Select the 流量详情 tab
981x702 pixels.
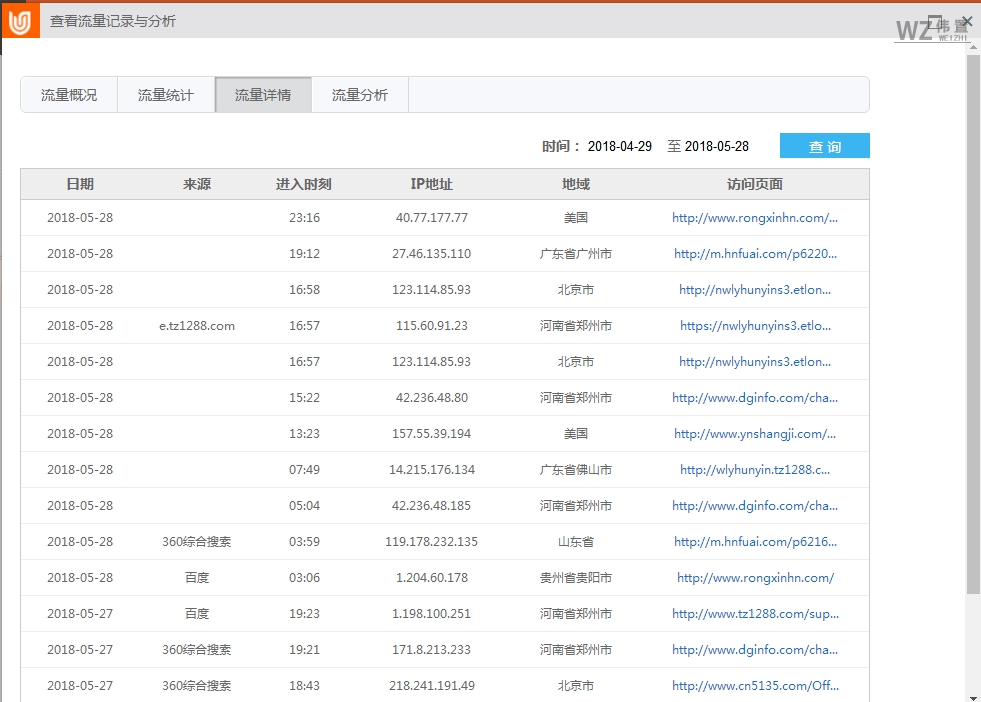tap(262, 94)
